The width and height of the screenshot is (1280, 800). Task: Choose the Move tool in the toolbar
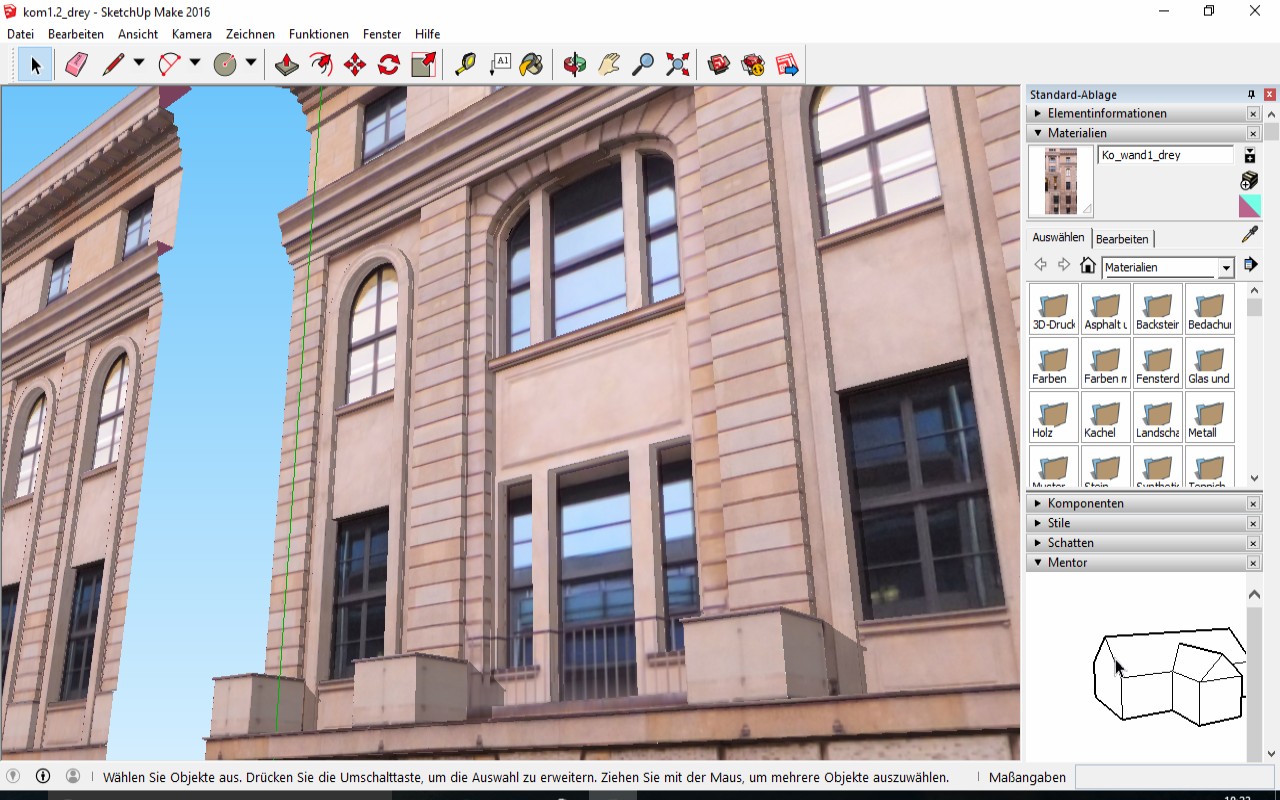pyautogui.click(x=355, y=65)
